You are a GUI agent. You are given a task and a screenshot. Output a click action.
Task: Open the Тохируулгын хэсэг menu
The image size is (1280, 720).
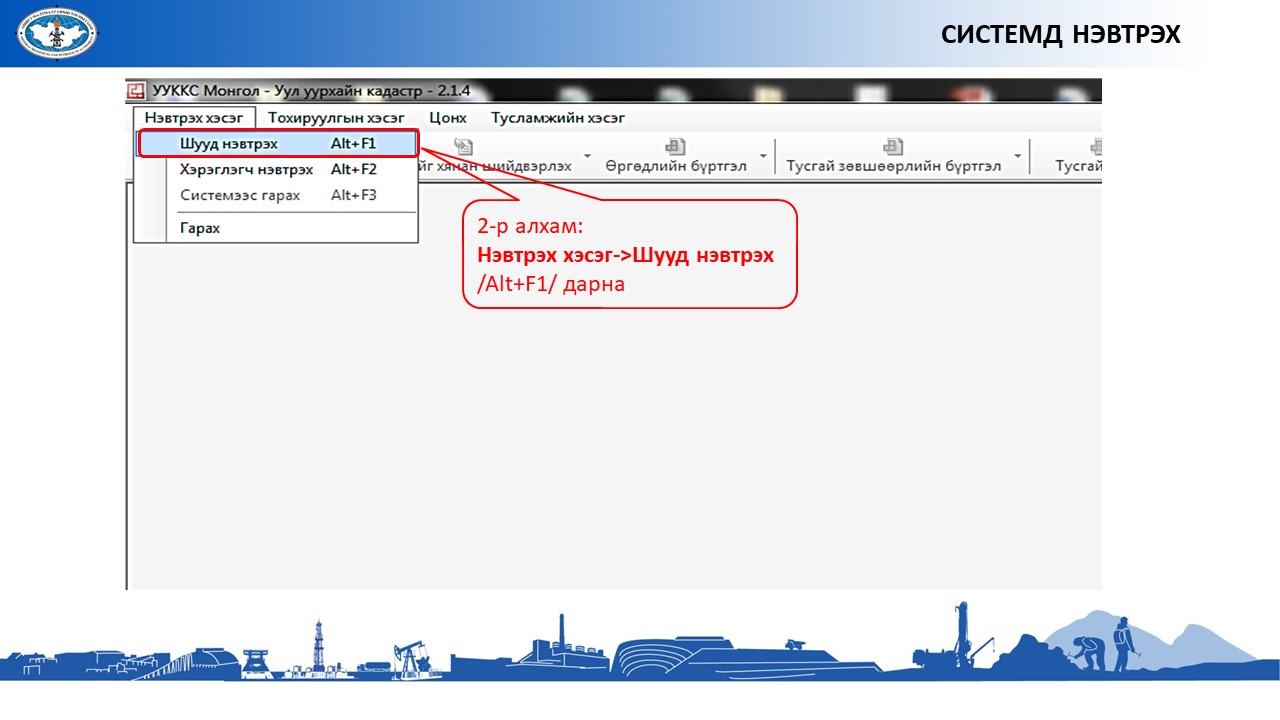pos(336,118)
